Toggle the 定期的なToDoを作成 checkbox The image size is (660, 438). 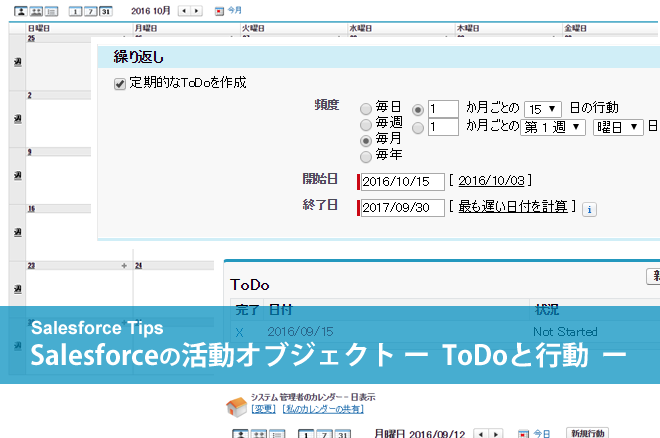click(120, 84)
